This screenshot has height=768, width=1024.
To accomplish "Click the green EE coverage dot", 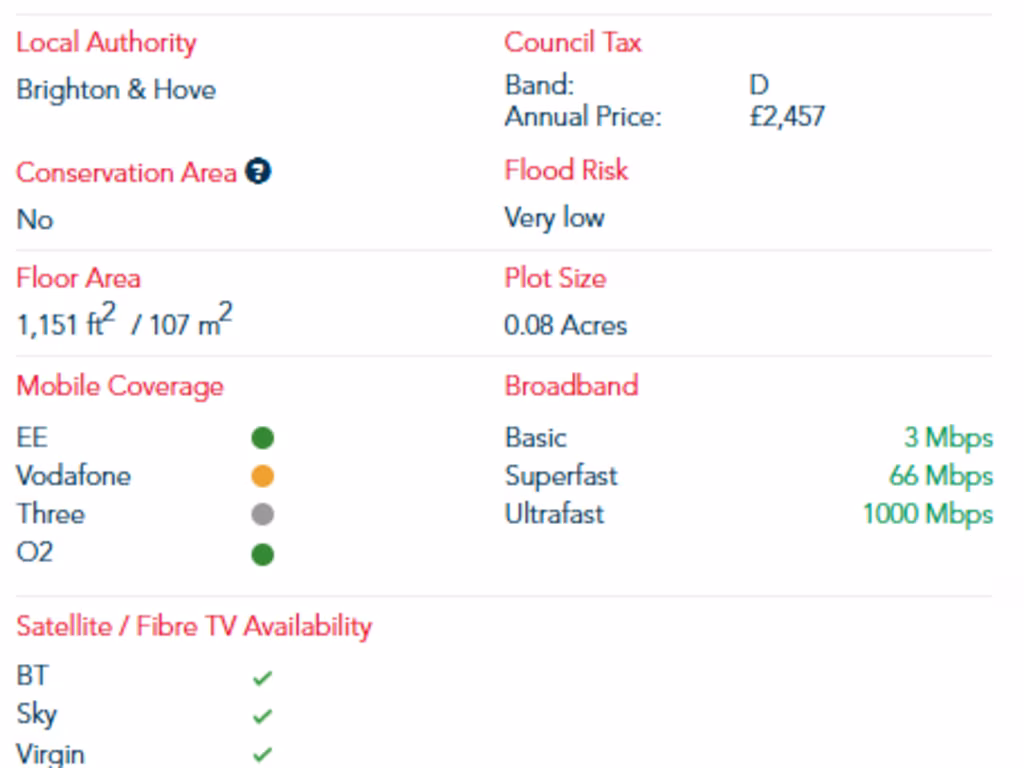I will pyautogui.click(x=262, y=438).
